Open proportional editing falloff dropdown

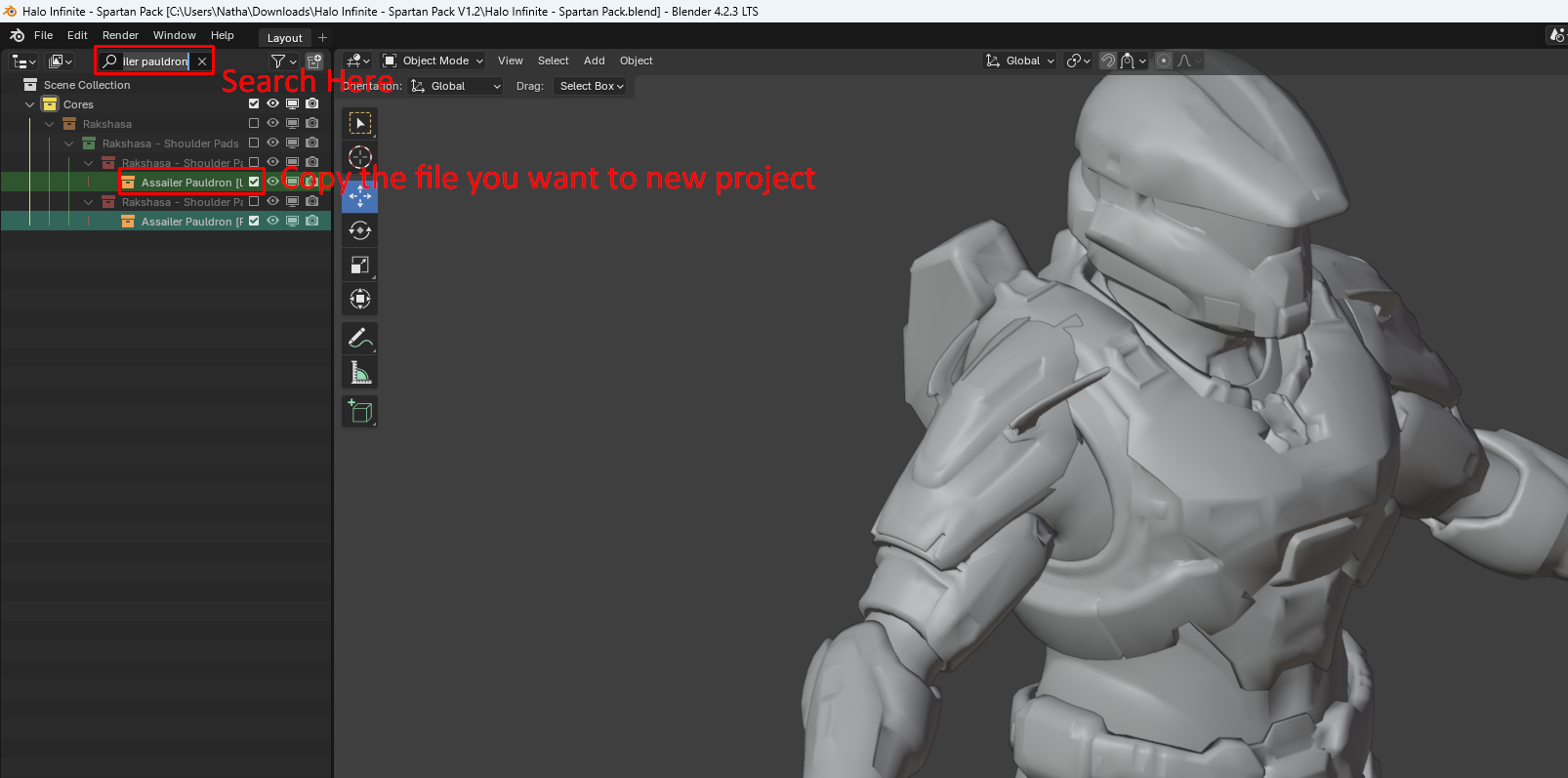point(1189,61)
